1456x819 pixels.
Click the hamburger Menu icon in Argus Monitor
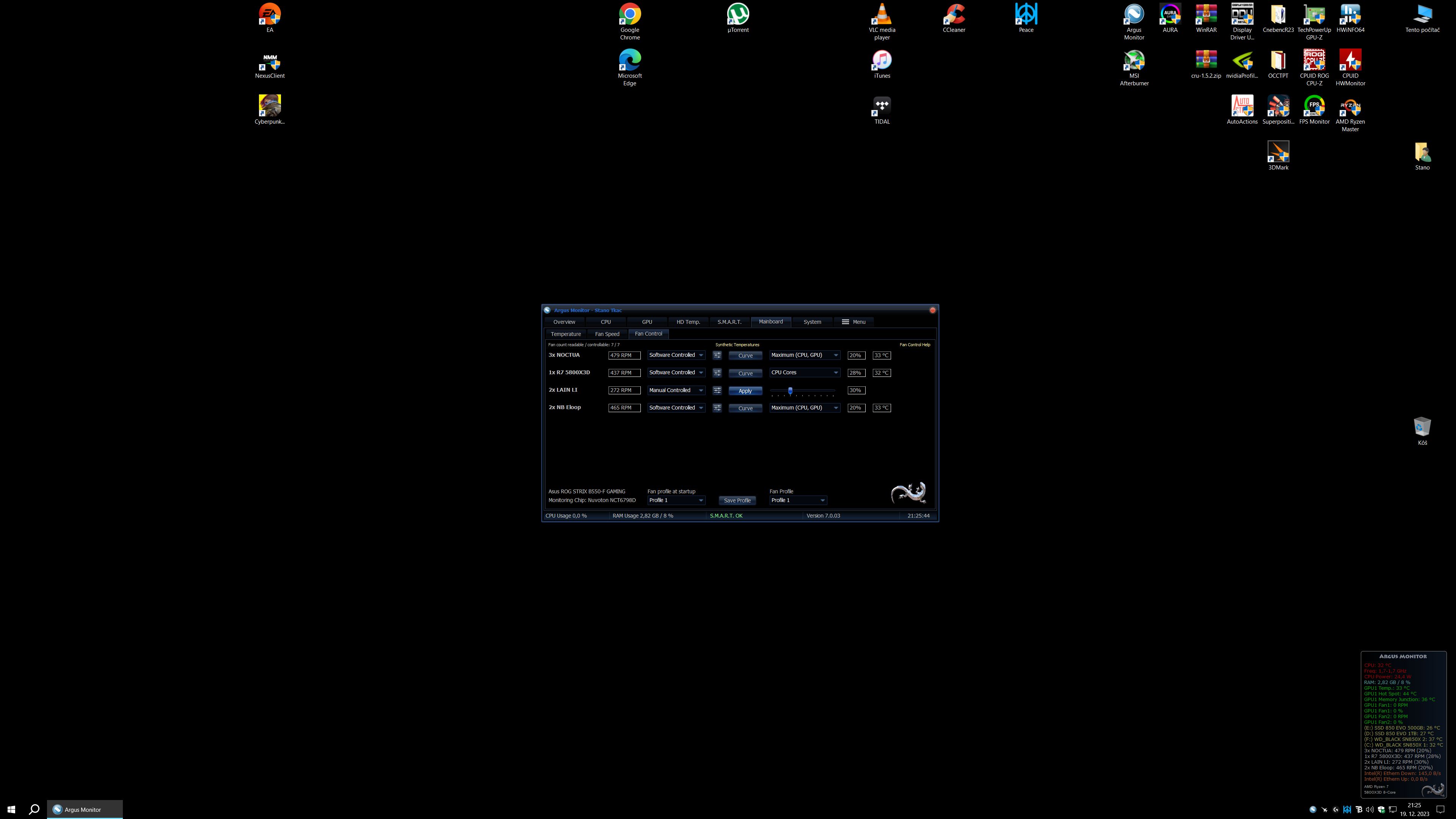point(846,322)
